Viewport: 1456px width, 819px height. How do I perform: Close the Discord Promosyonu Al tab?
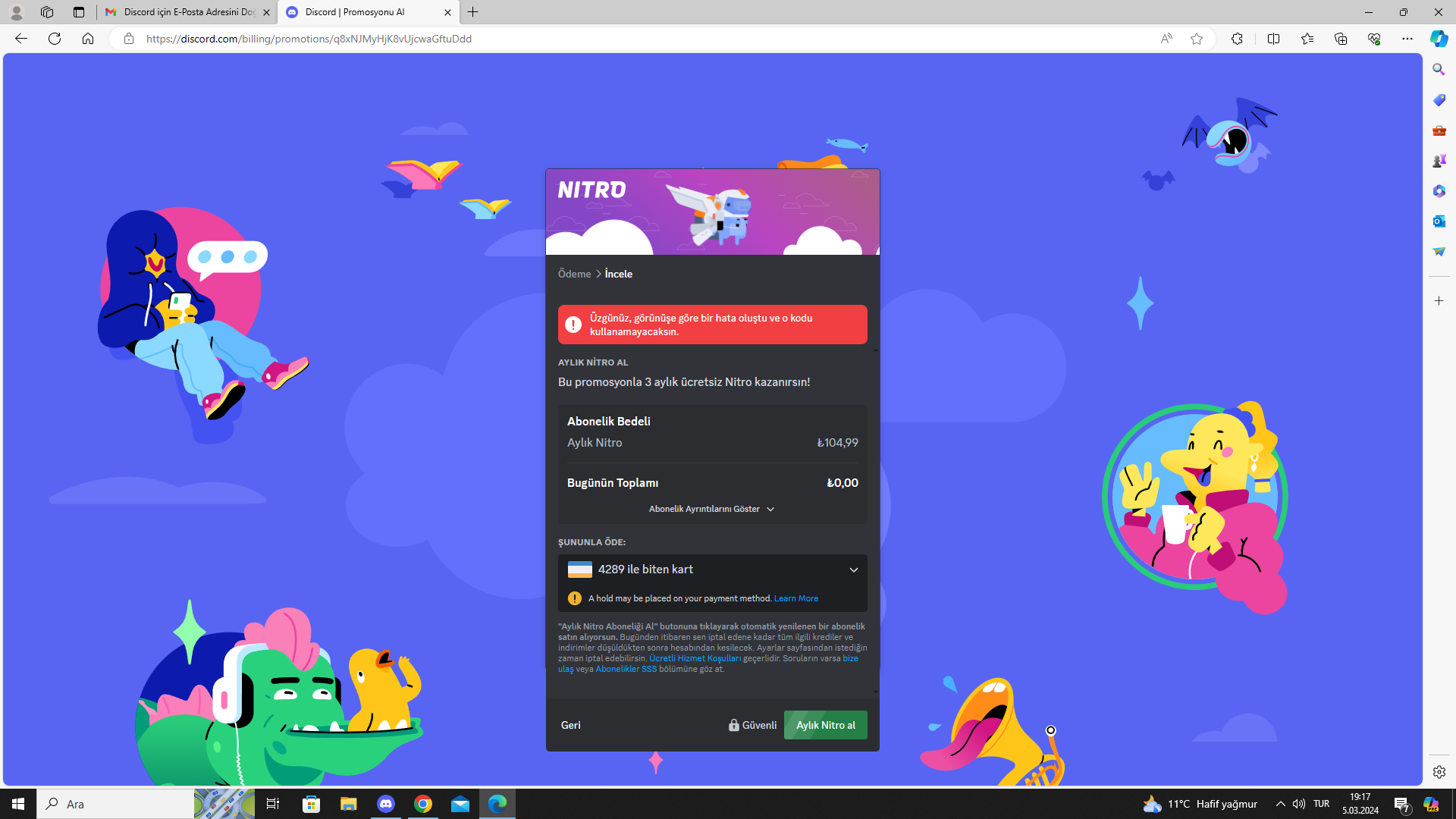(x=447, y=12)
